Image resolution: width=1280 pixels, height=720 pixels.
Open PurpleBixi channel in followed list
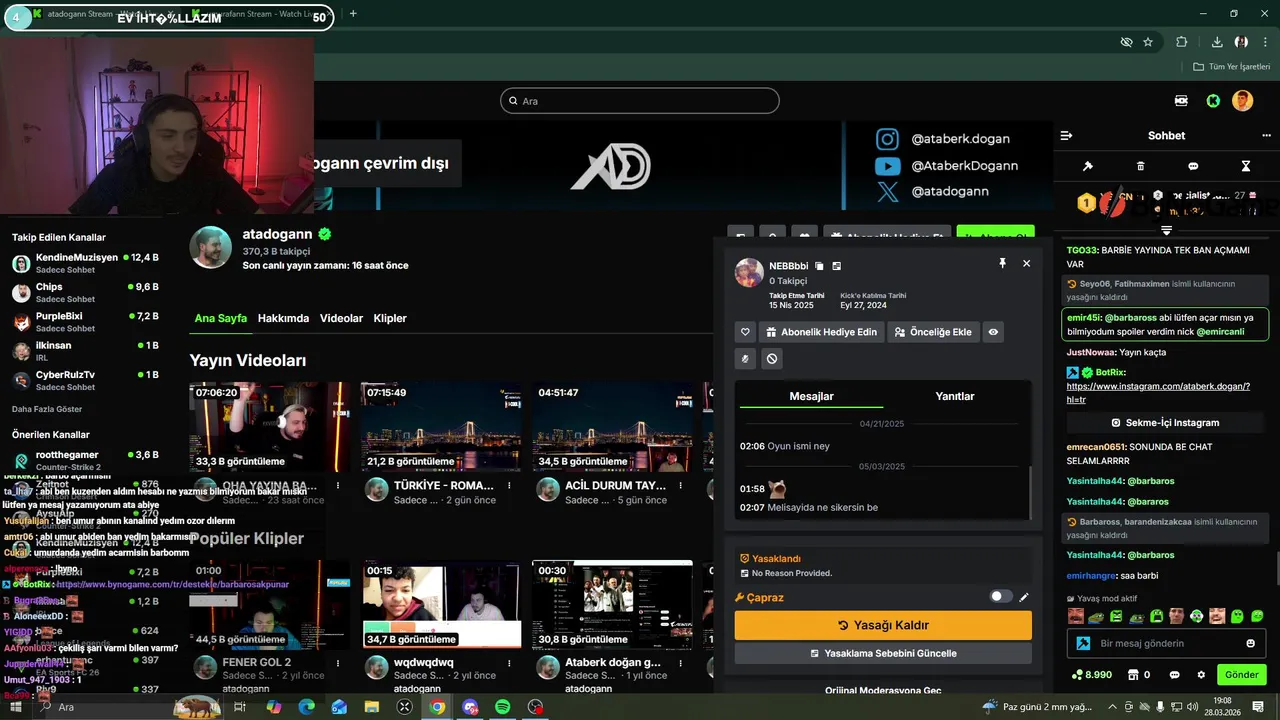click(x=85, y=322)
